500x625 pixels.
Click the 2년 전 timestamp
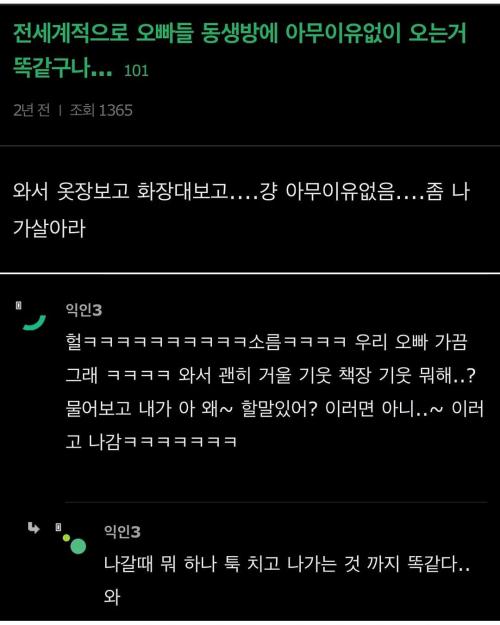tap(31, 110)
